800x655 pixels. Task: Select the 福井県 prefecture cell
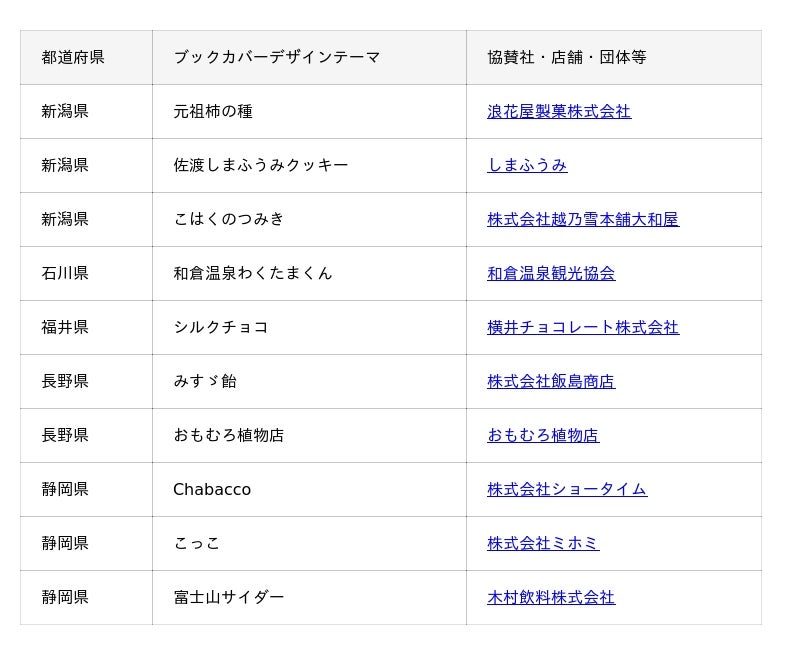pos(65,328)
